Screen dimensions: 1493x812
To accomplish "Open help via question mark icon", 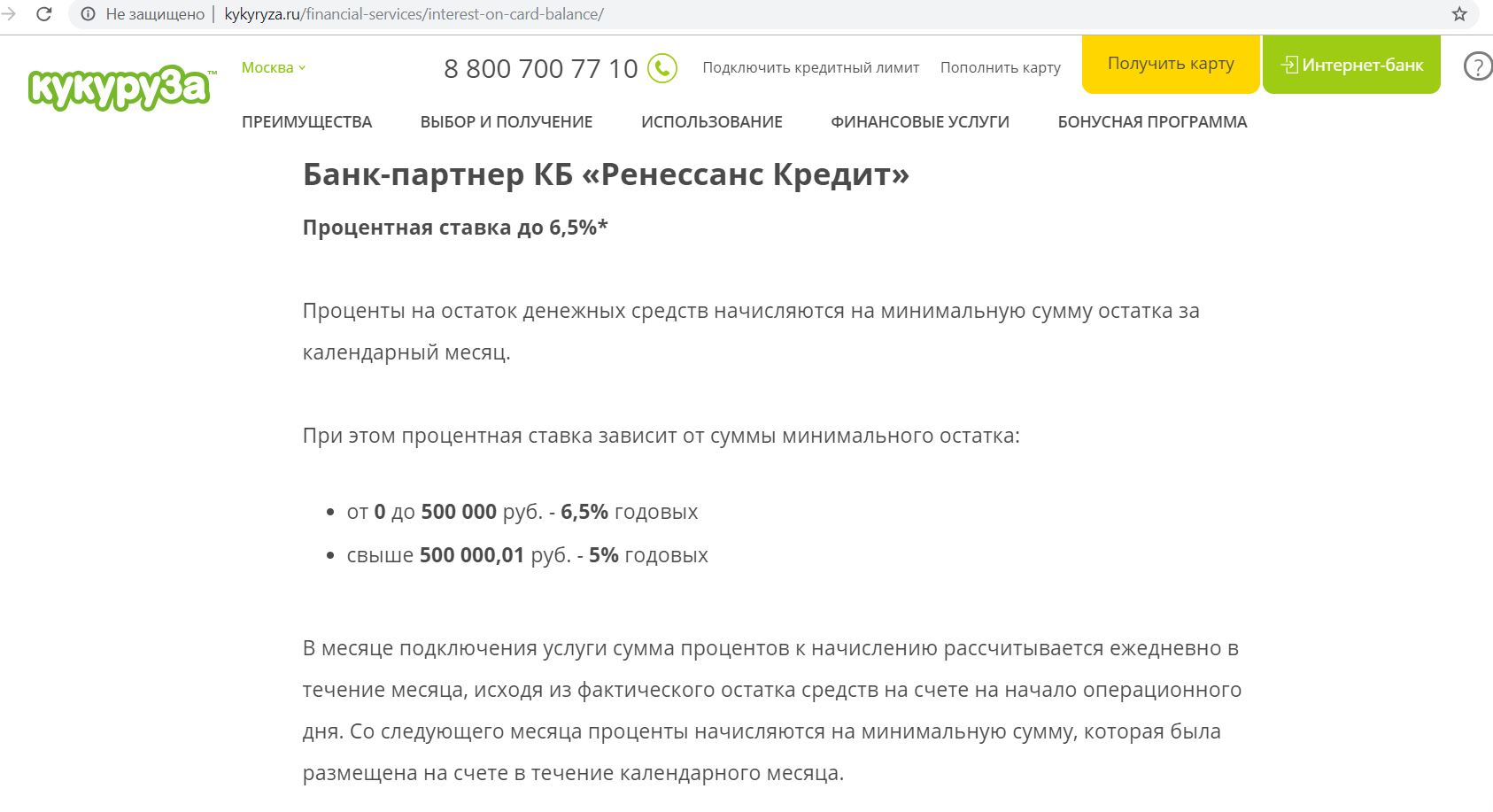I will [1478, 66].
